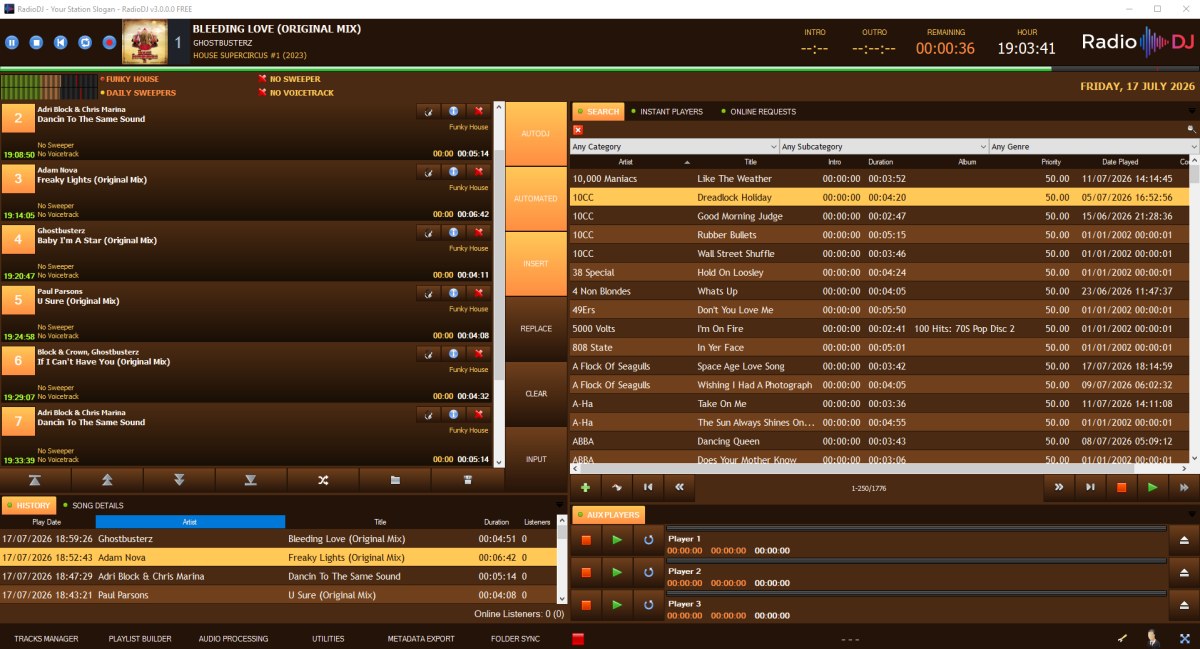Show info for If I Can't Have You
This screenshot has width=1200, height=649.
pos(453,354)
